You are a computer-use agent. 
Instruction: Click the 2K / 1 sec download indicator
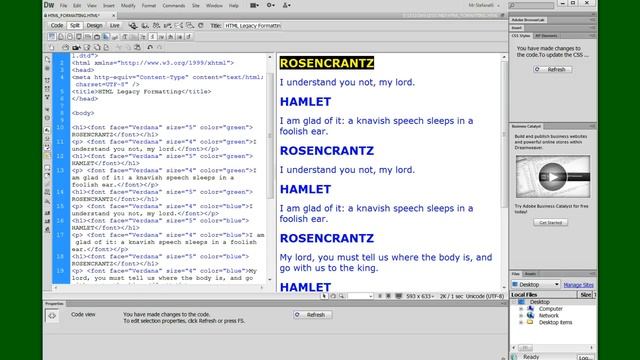(x=451, y=296)
